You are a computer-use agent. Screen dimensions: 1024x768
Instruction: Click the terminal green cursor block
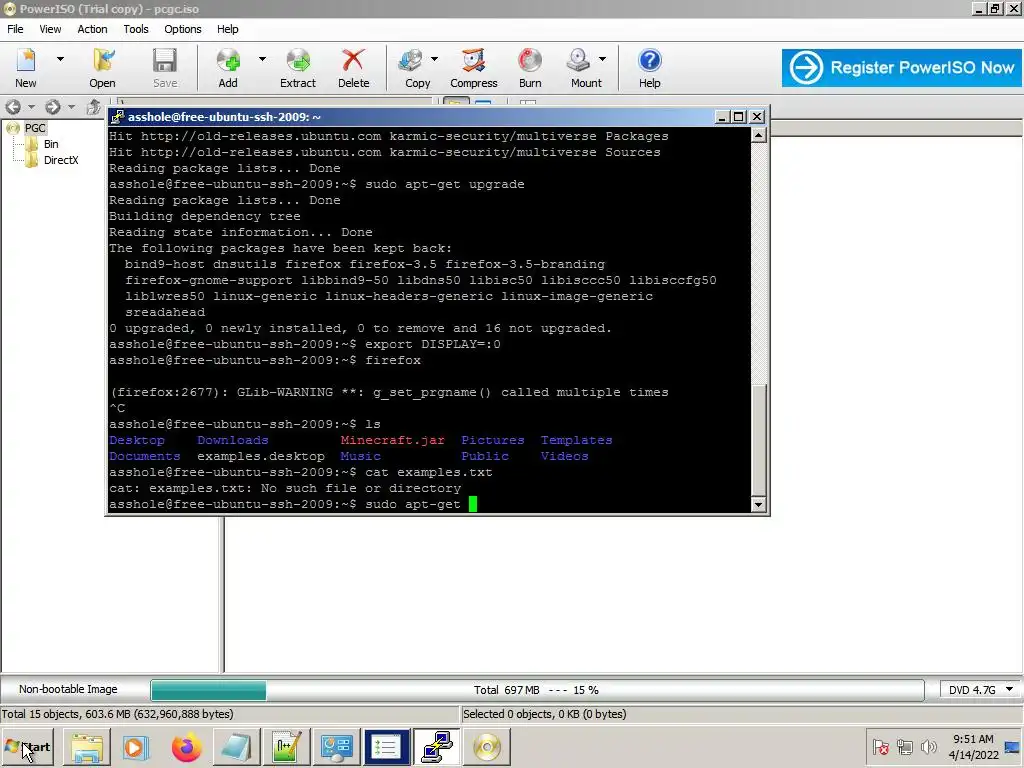click(473, 504)
